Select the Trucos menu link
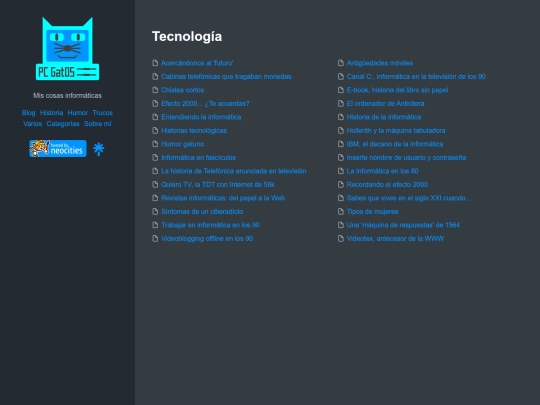Viewport: 540px width, 405px height. 103,113
